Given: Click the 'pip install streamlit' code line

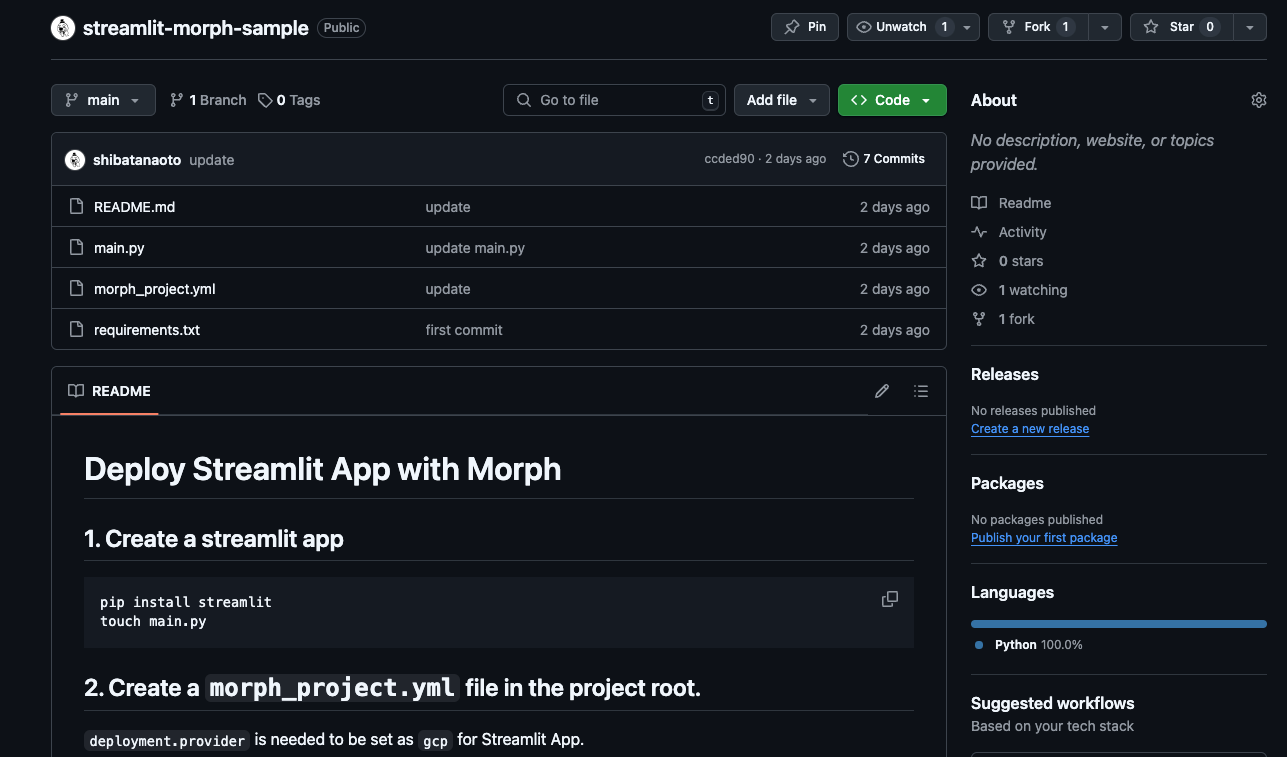Looking at the screenshot, I should click(186, 602).
